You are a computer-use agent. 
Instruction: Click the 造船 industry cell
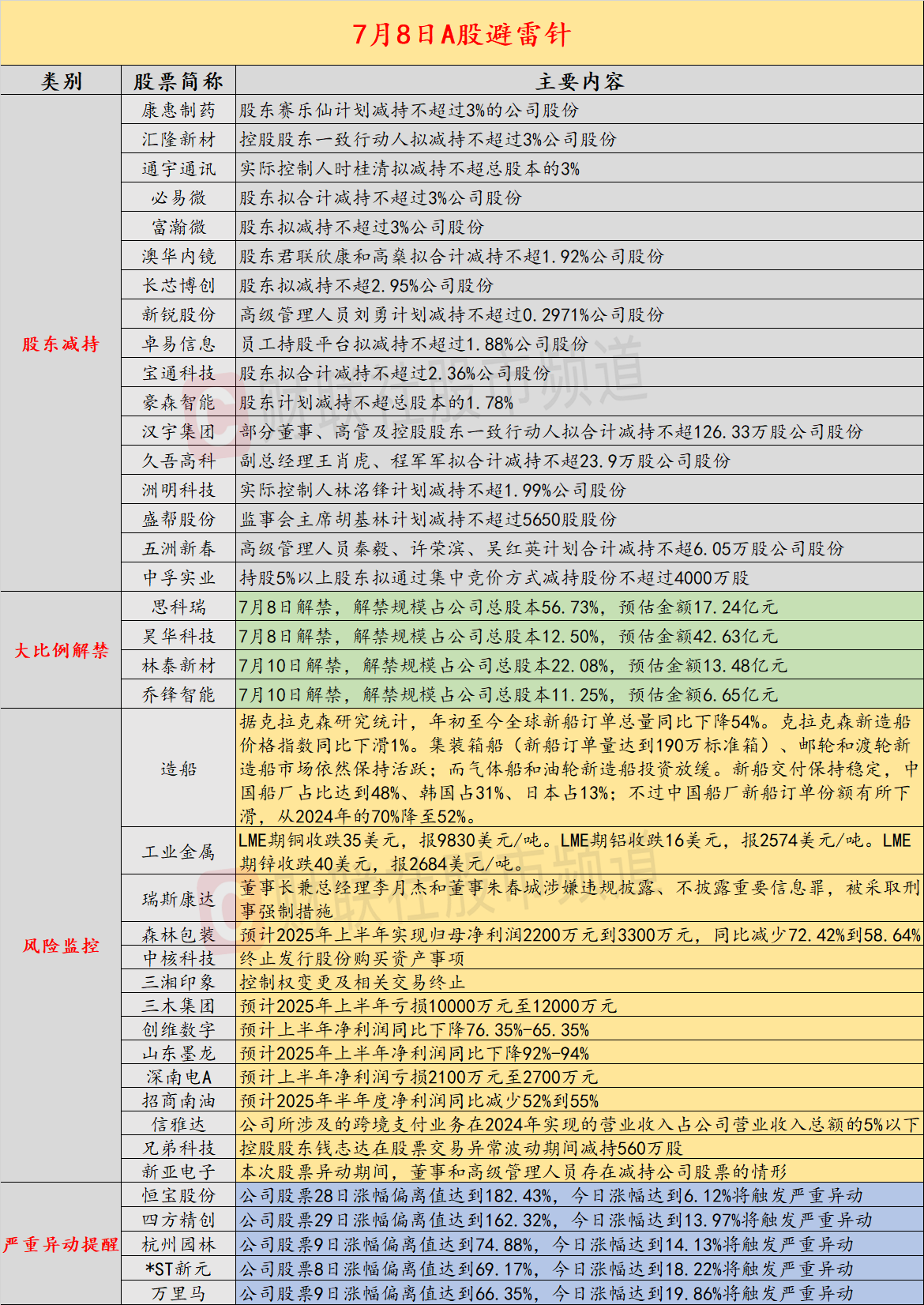coord(178,768)
